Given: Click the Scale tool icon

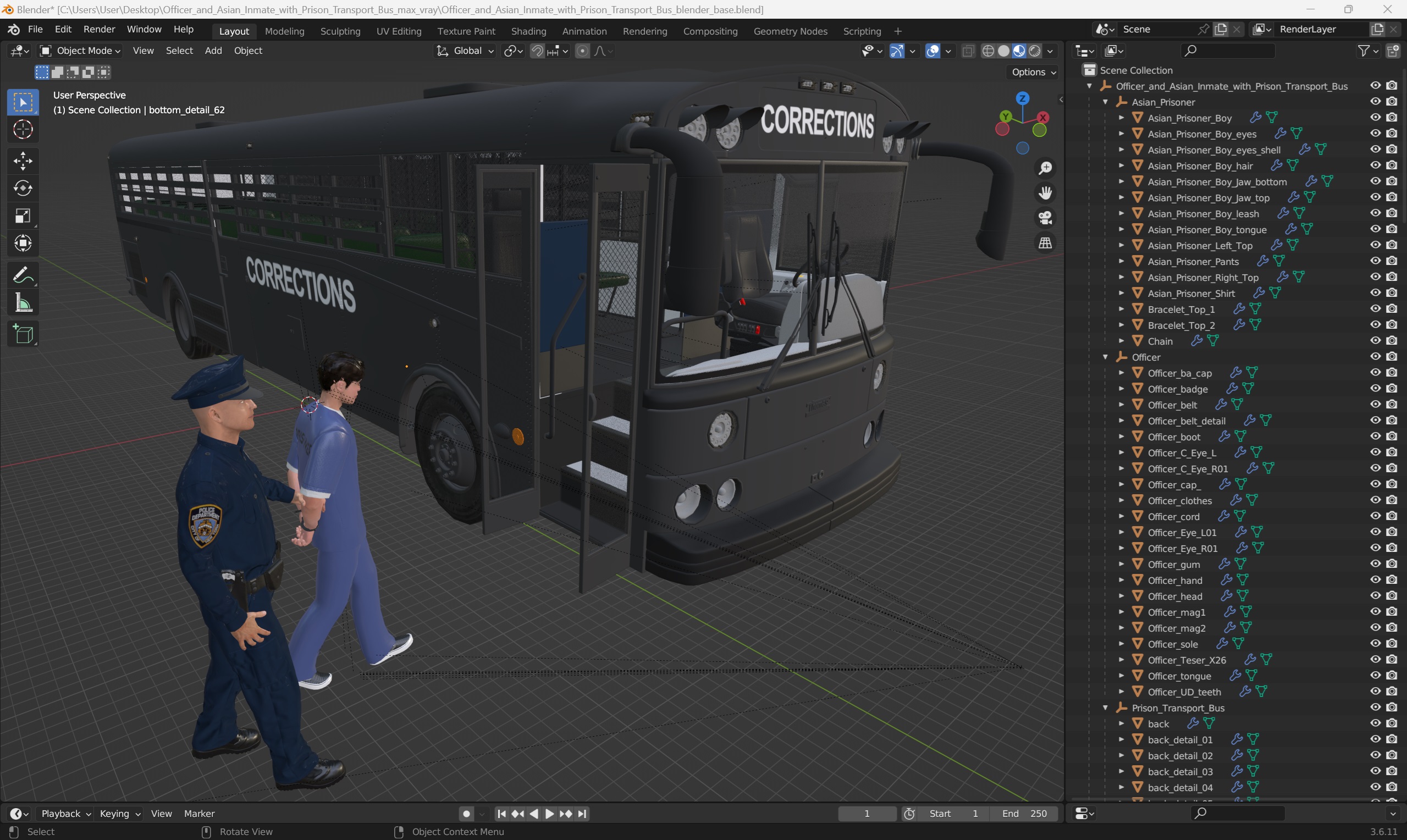Looking at the screenshot, I should click(x=22, y=216).
